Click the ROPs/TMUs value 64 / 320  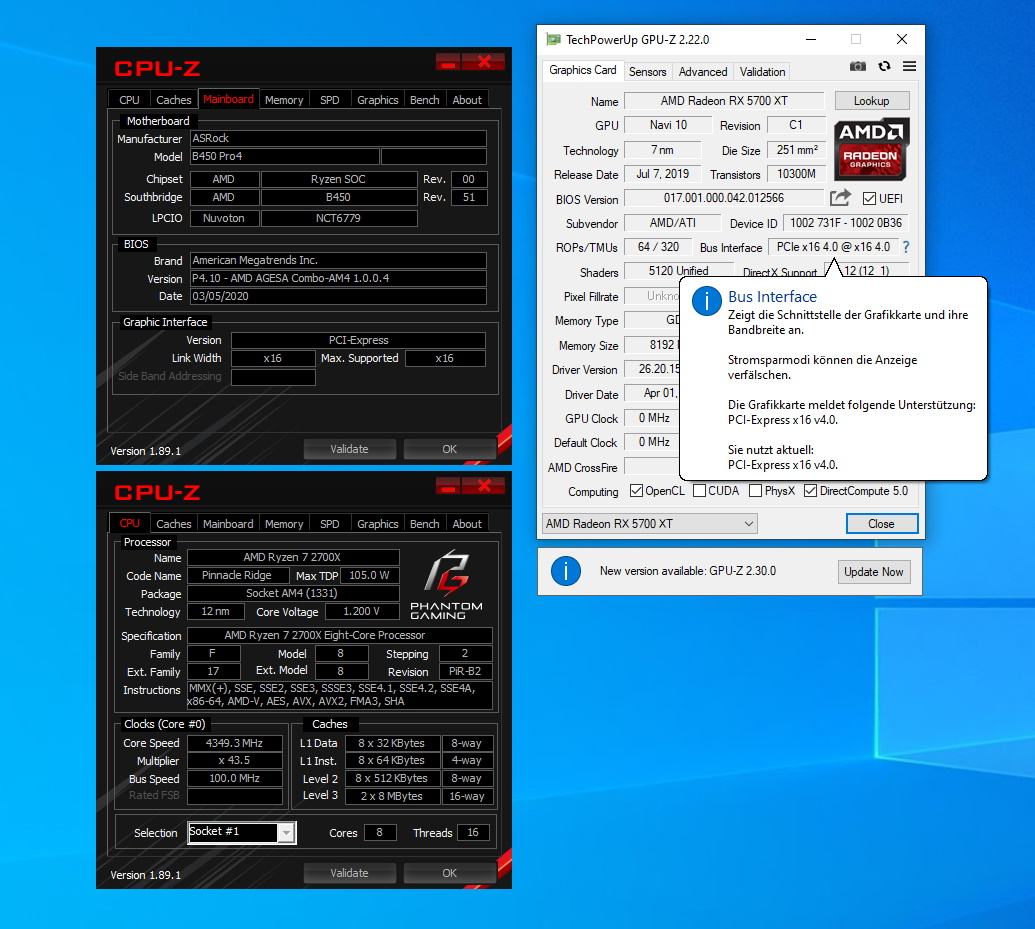coord(657,247)
